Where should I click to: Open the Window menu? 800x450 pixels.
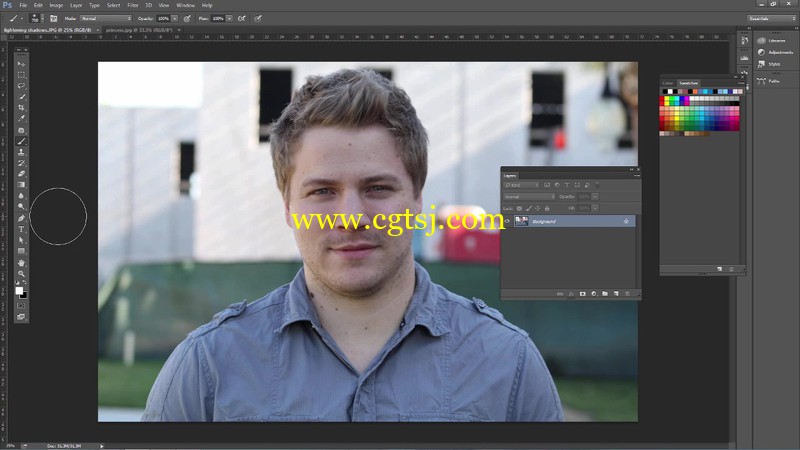coord(185,5)
